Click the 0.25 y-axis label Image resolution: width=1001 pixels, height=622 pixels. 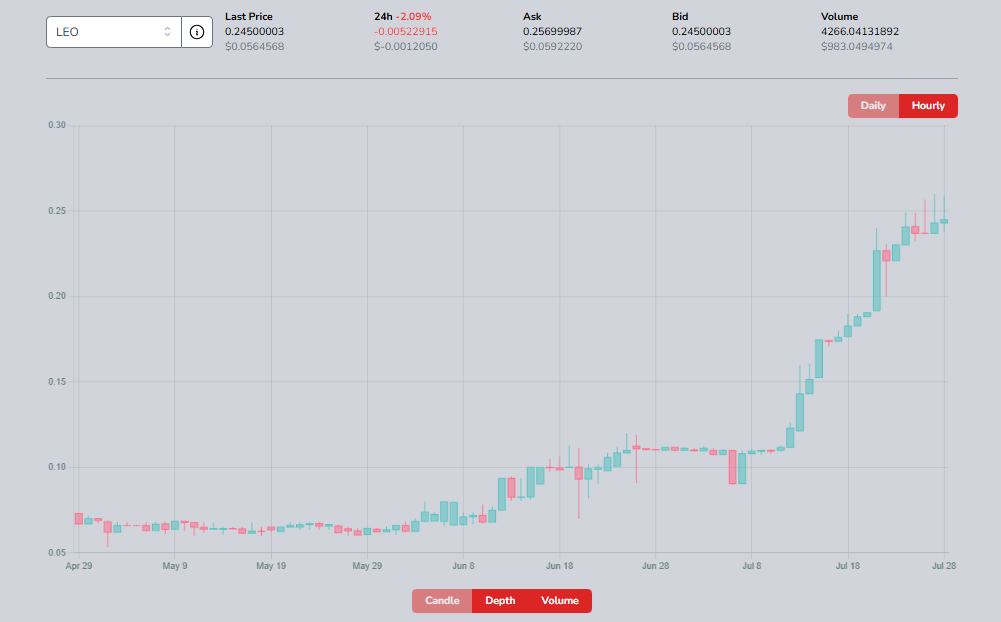coord(57,211)
